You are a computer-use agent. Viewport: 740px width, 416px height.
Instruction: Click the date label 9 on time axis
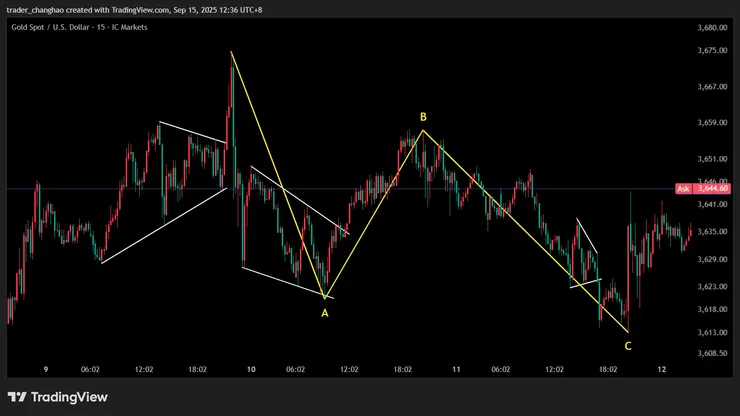(46, 370)
